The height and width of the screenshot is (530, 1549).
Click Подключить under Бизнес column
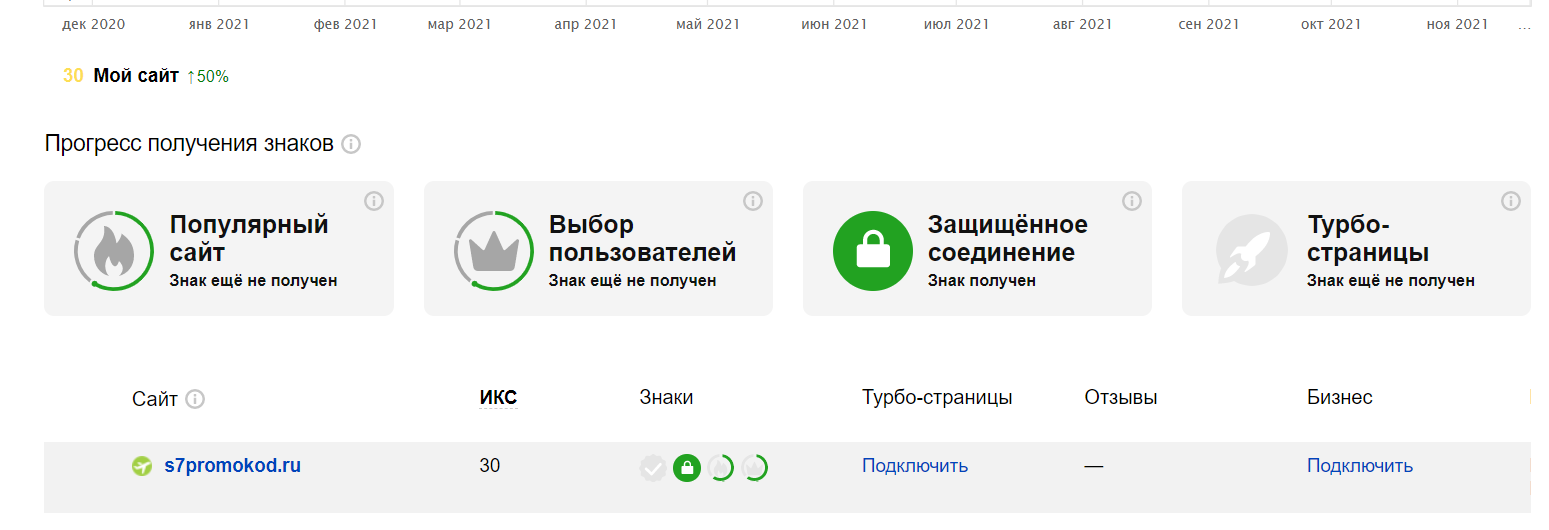point(1360,466)
